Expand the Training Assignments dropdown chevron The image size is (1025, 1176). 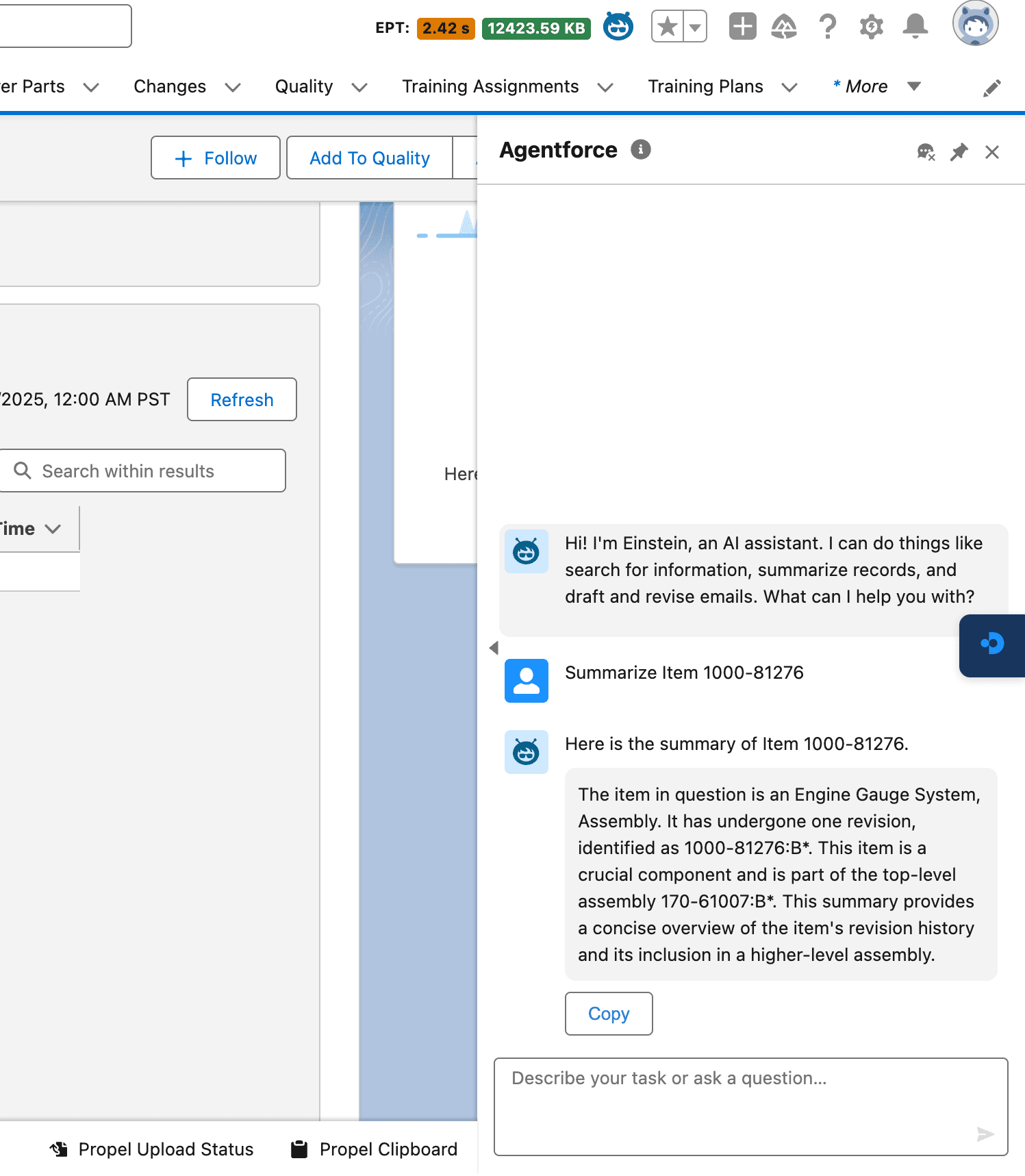(x=605, y=87)
